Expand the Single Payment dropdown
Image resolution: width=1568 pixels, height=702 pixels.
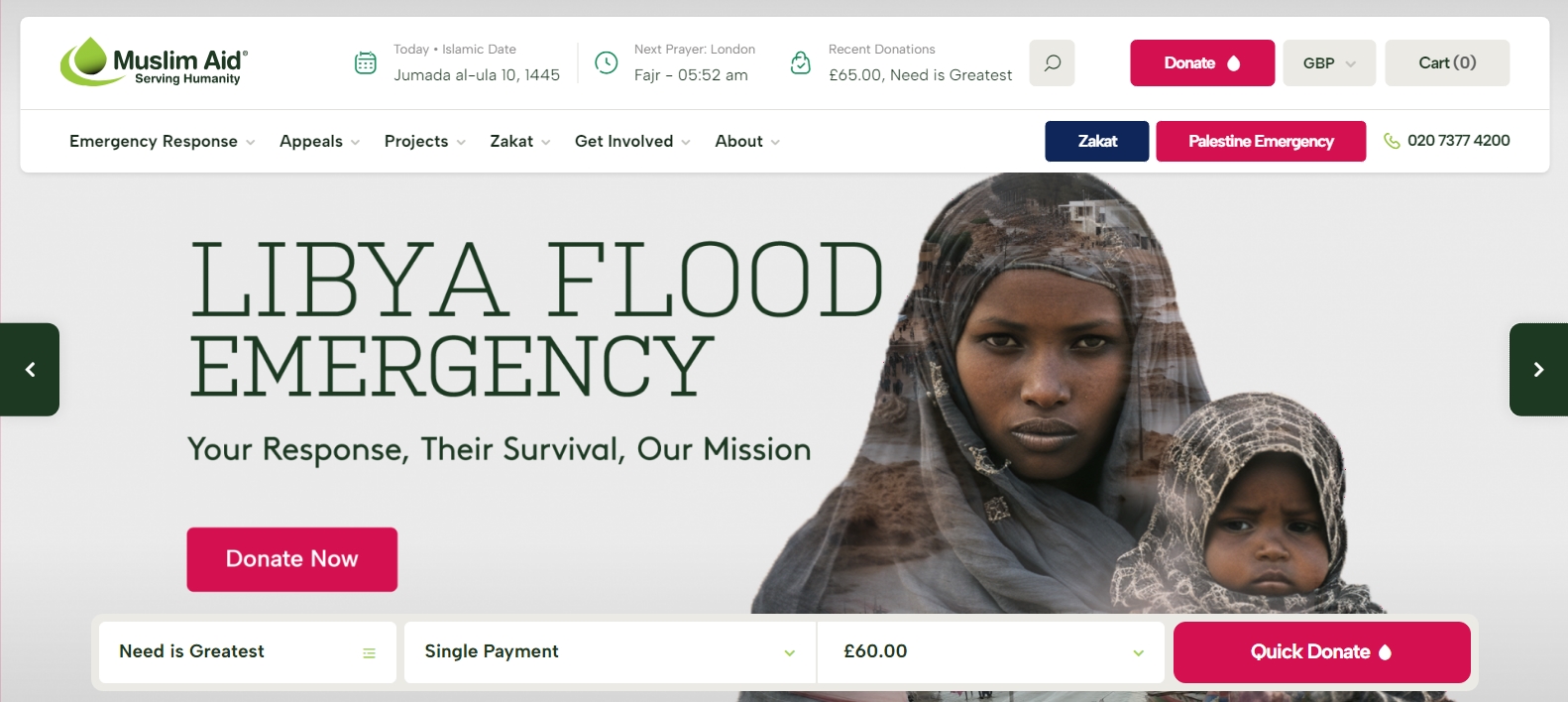(x=610, y=651)
